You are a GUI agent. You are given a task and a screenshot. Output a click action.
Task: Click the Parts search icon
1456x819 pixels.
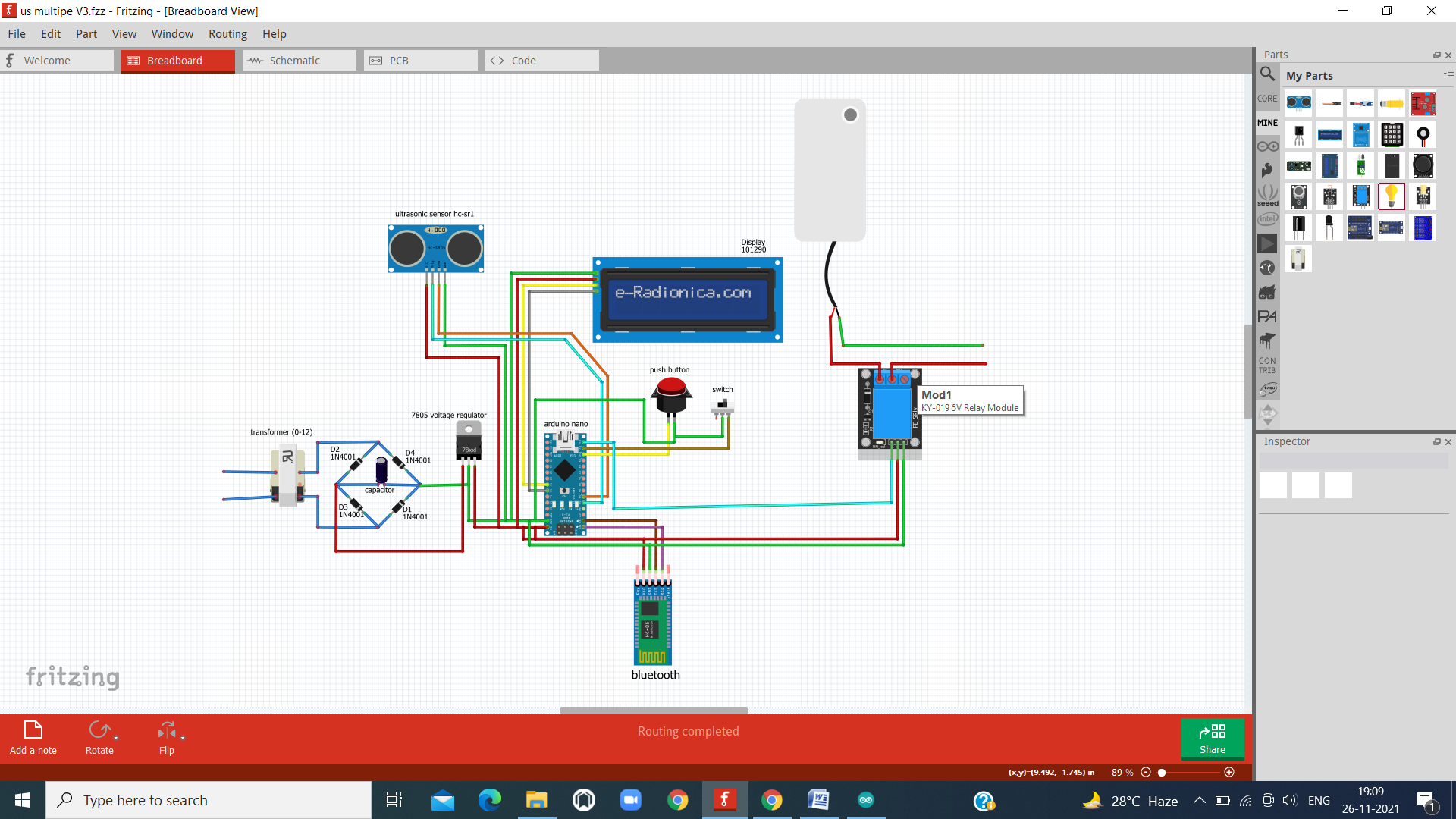coord(1267,74)
